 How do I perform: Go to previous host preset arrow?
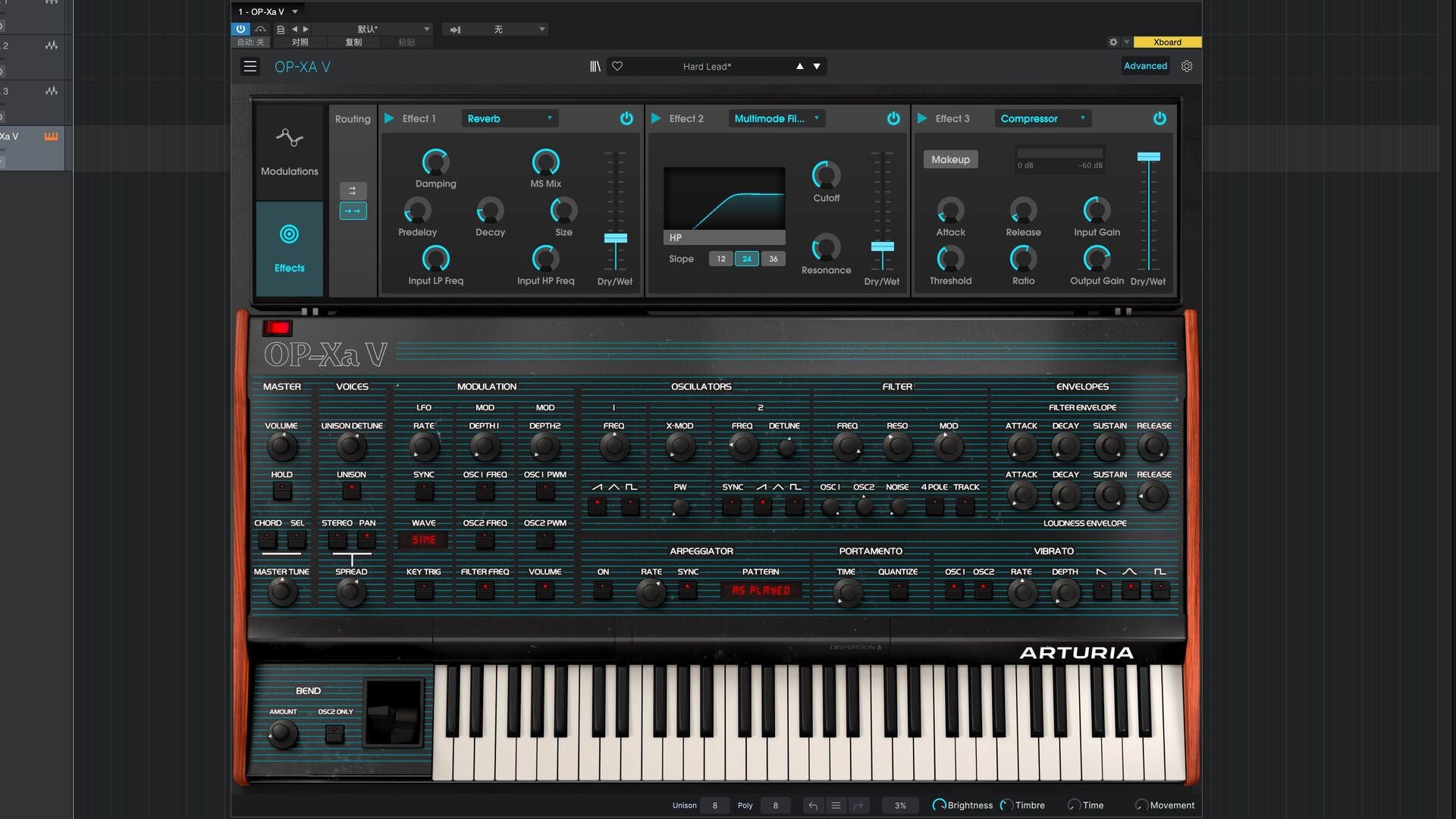coord(295,29)
